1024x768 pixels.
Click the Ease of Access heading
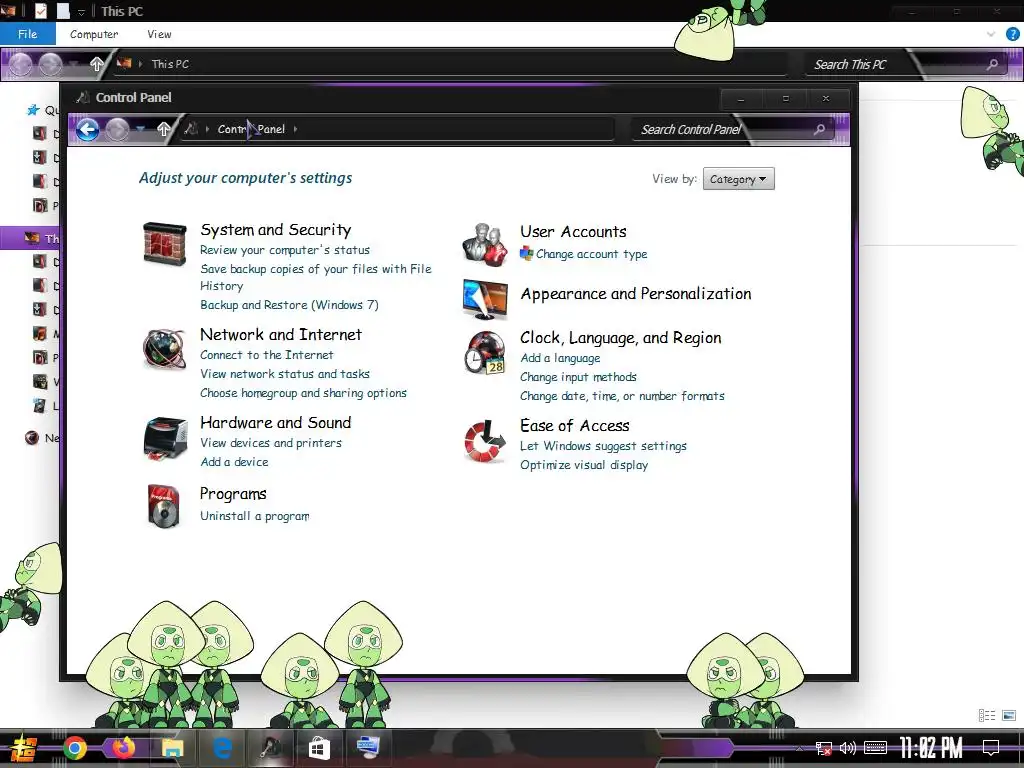(575, 426)
